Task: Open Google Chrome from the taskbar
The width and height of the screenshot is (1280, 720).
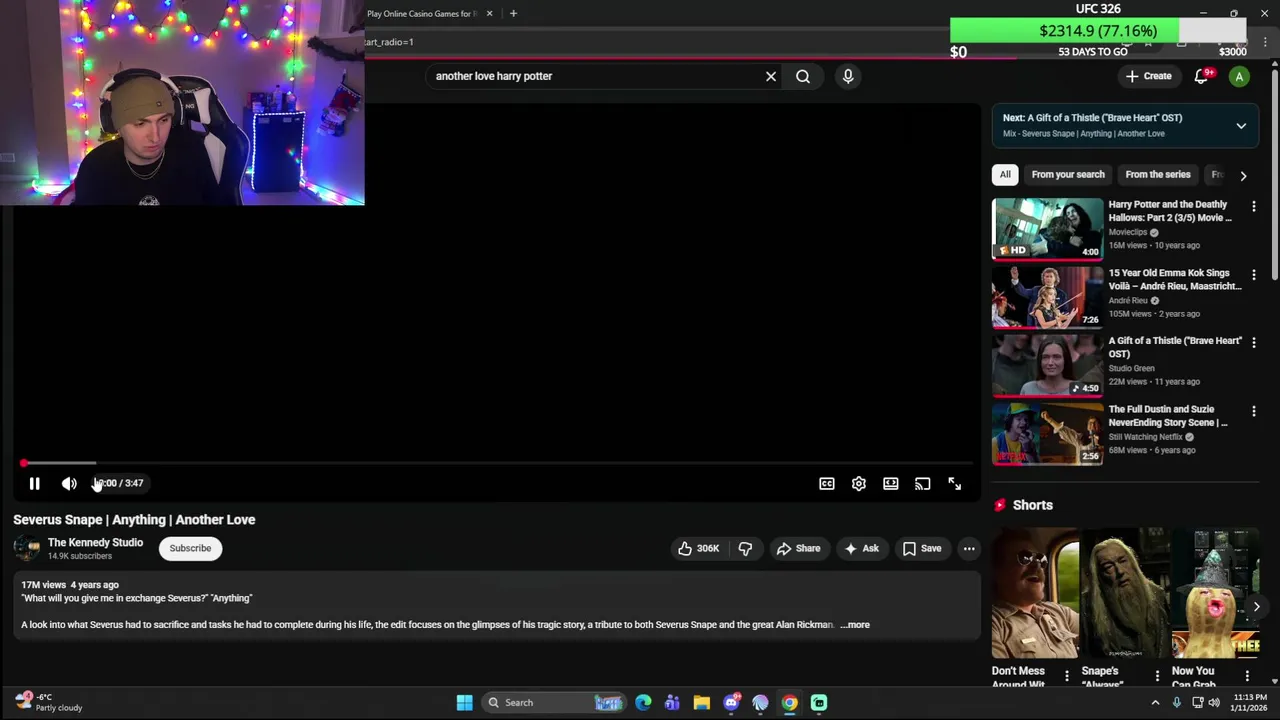Action: 790,703
